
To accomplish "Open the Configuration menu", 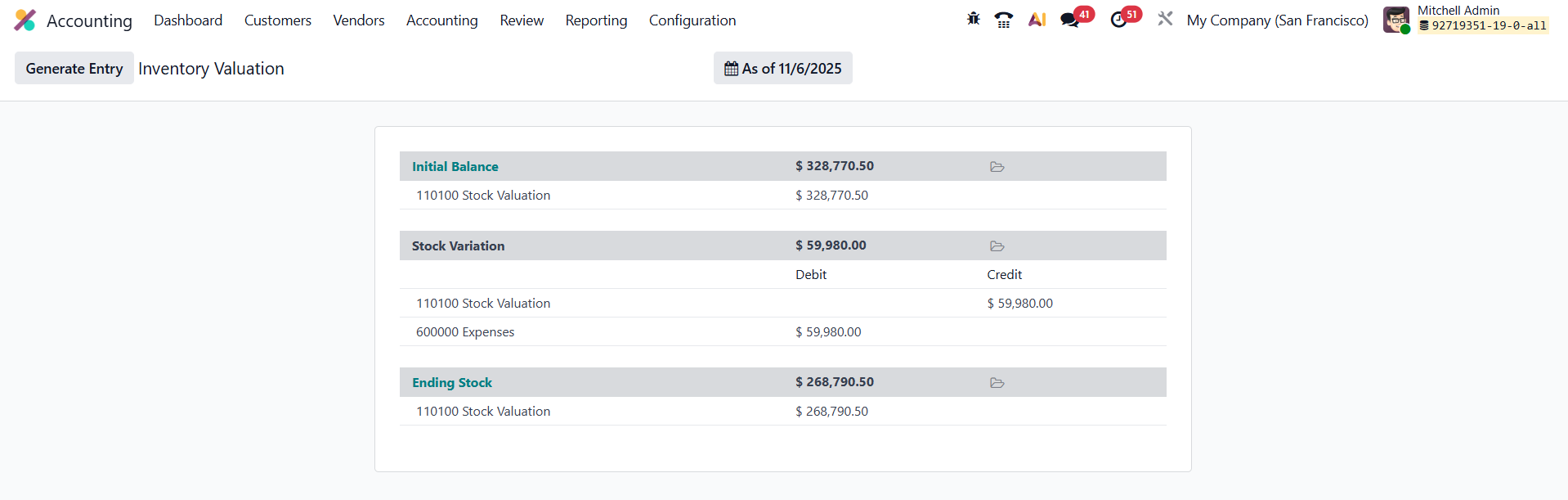I will 692,20.
